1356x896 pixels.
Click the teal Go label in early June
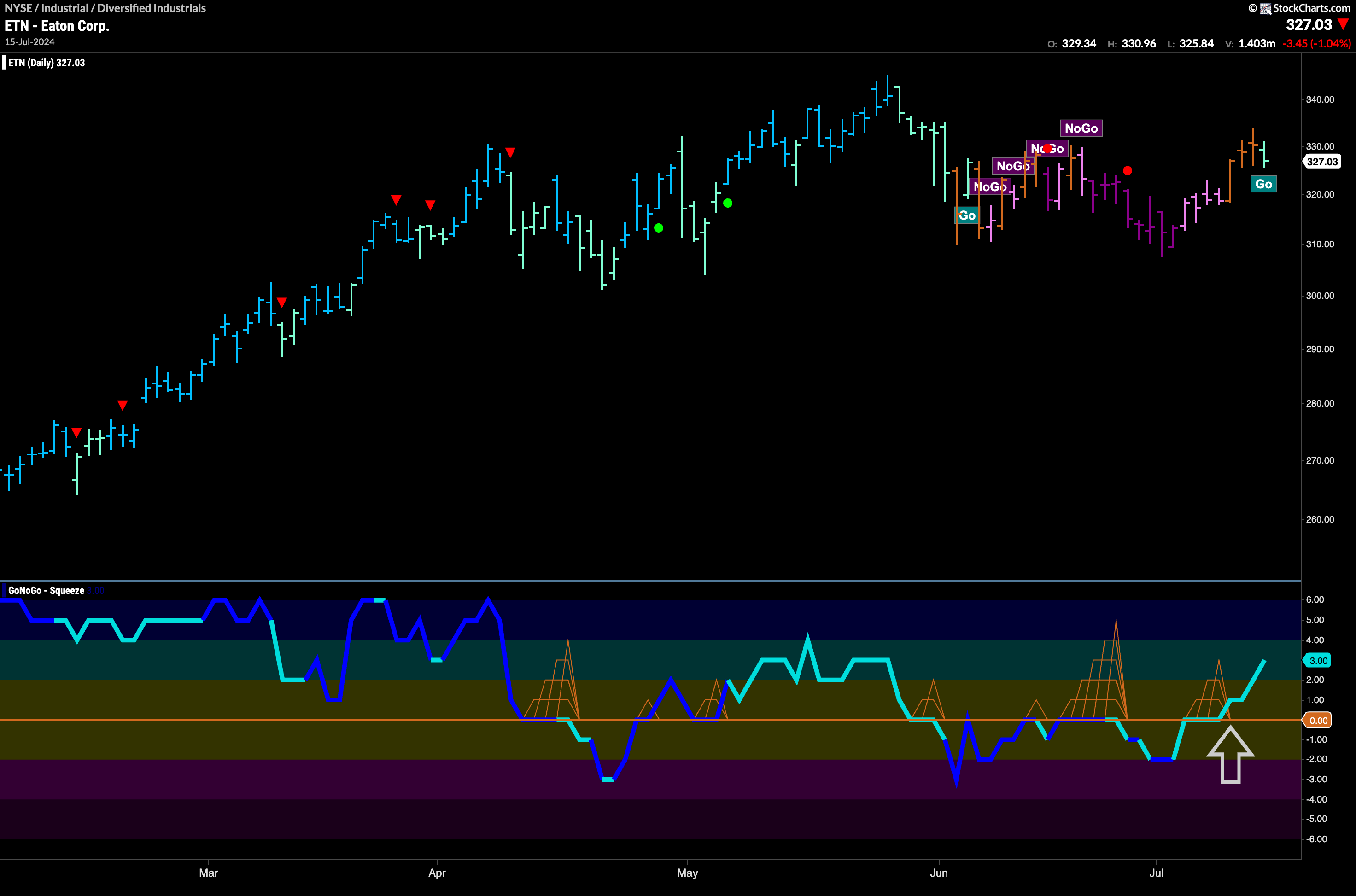pos(967,215)
